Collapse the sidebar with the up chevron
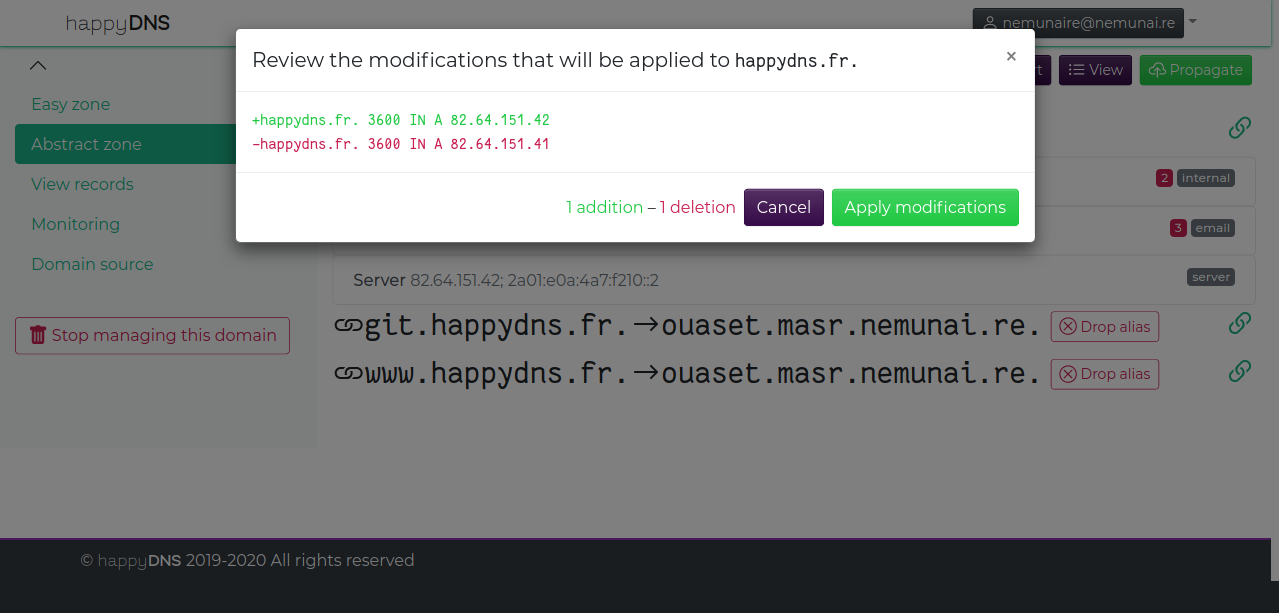1279x613 pixels. tap(38, 66)
